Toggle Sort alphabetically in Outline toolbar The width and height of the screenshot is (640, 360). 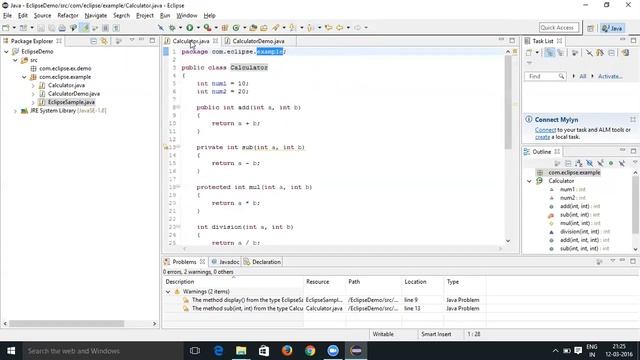(x=579, y=163)
